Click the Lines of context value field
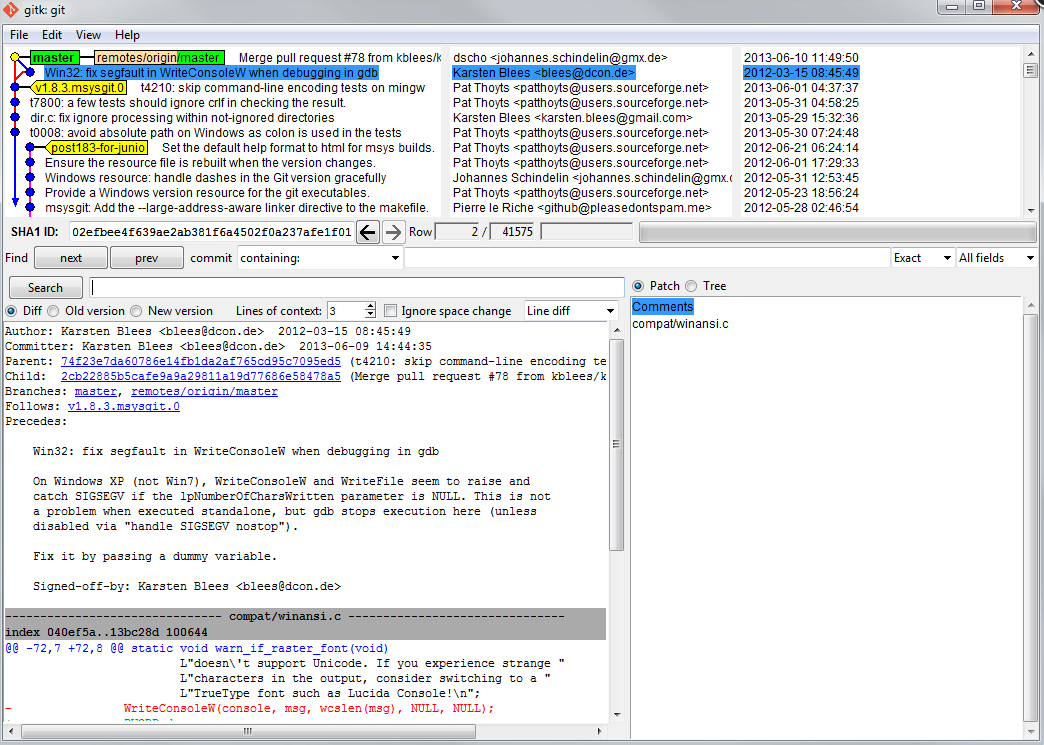This screenshot has width=1044, height=745. click(x=346, y=311)
